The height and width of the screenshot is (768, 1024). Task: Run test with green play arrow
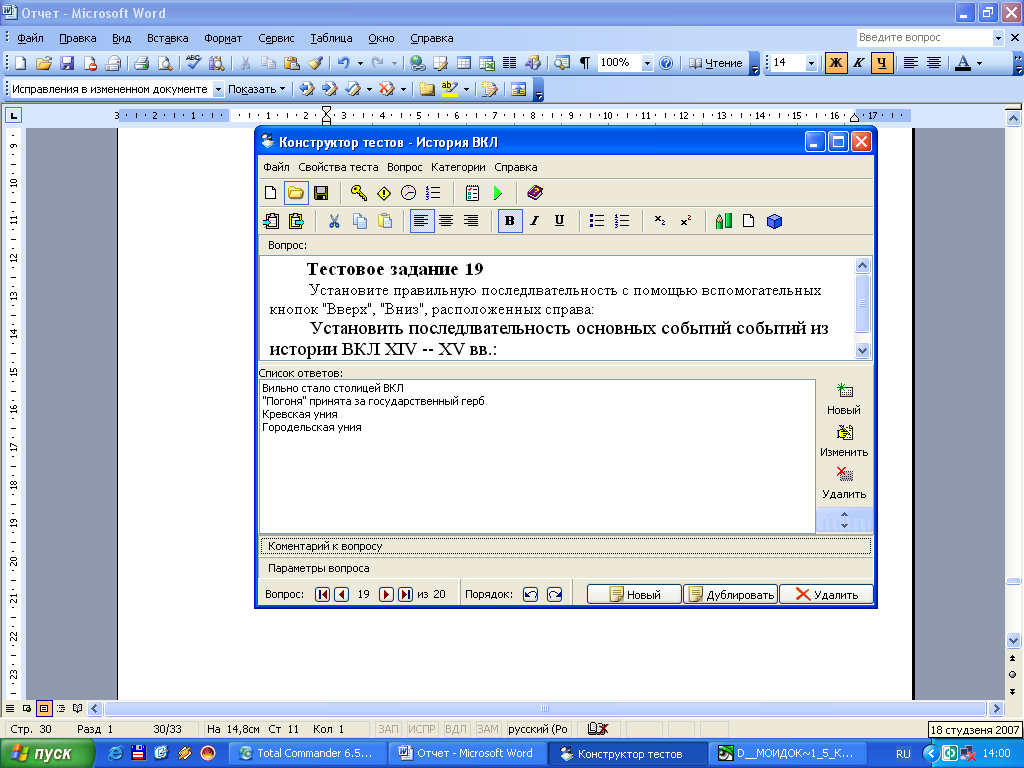pos(498,193)
